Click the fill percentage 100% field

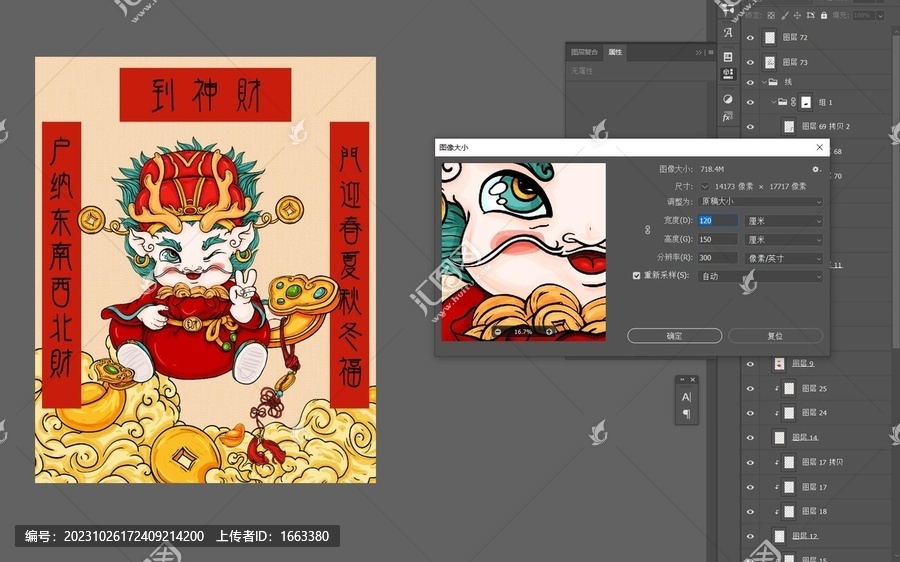(x=863, y=15)
